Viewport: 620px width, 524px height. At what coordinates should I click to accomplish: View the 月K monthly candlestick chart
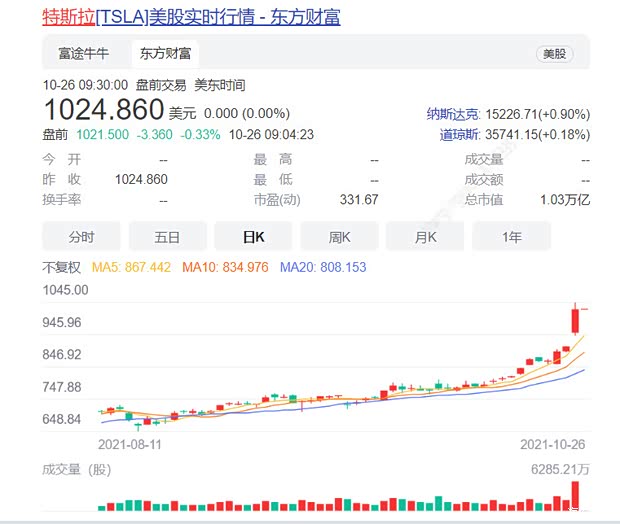pyautogui.click(x=425, y=237)
